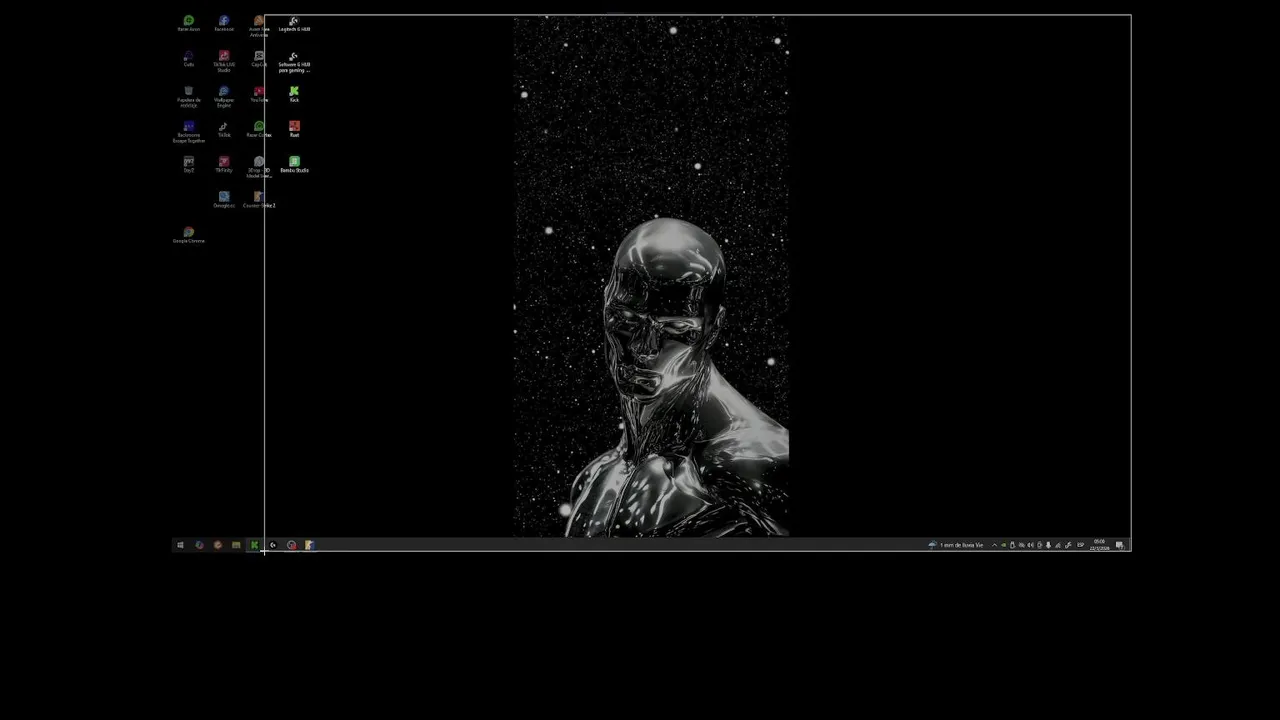Launch the Counter-Strike 2 shortcut
Viewport: 1280px width, 720px height.
click(x=259, y=199)
